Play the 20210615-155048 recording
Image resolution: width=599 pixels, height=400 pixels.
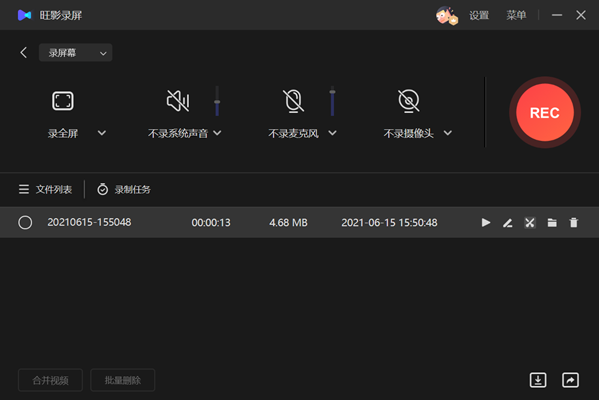click(486, 222)
